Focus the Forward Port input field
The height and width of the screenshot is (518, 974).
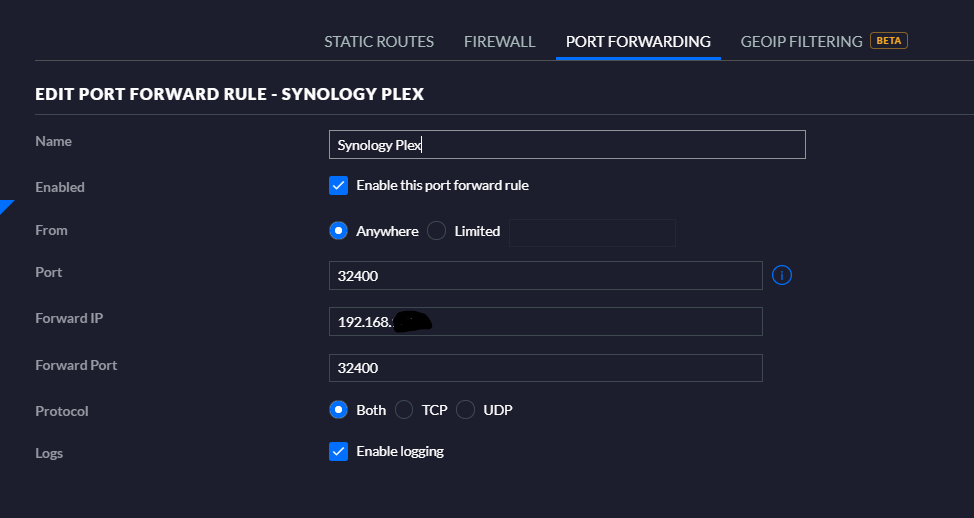coord(545,368)
